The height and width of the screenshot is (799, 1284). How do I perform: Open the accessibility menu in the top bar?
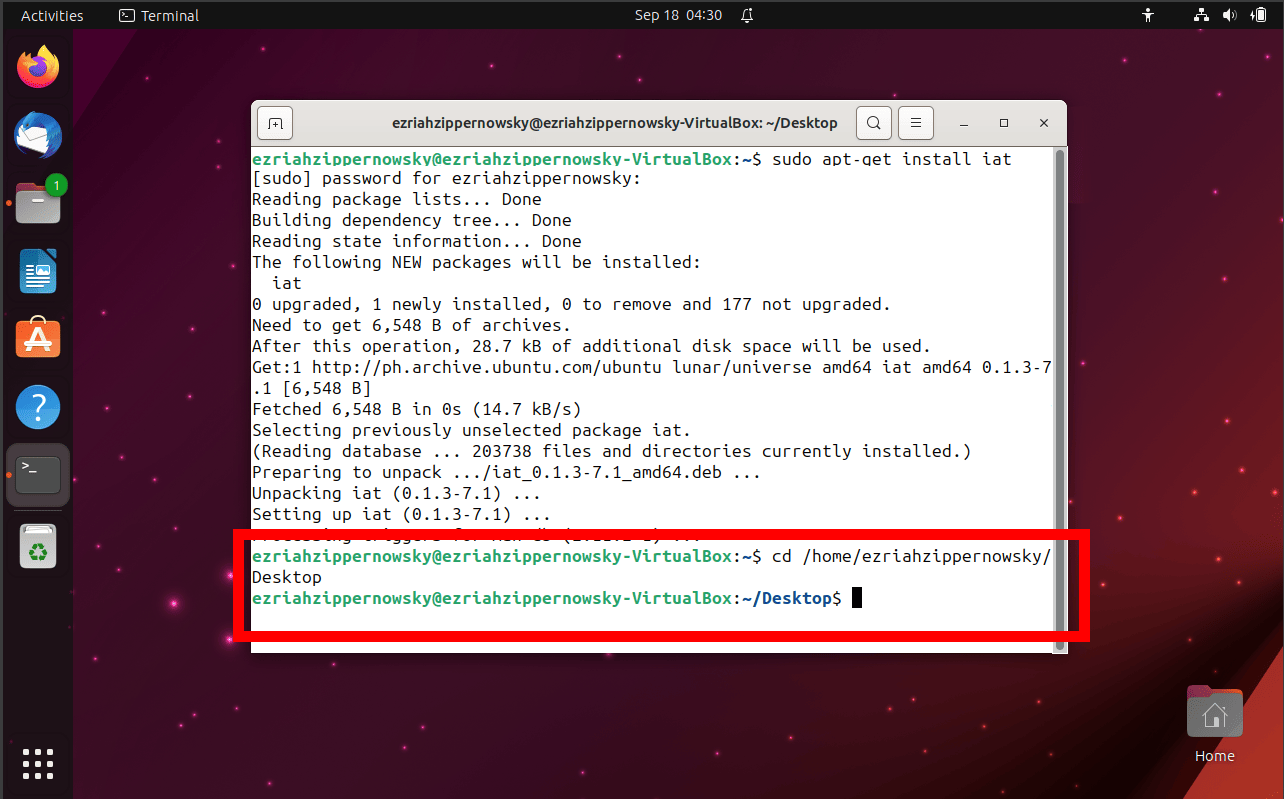coord(1148,15)
